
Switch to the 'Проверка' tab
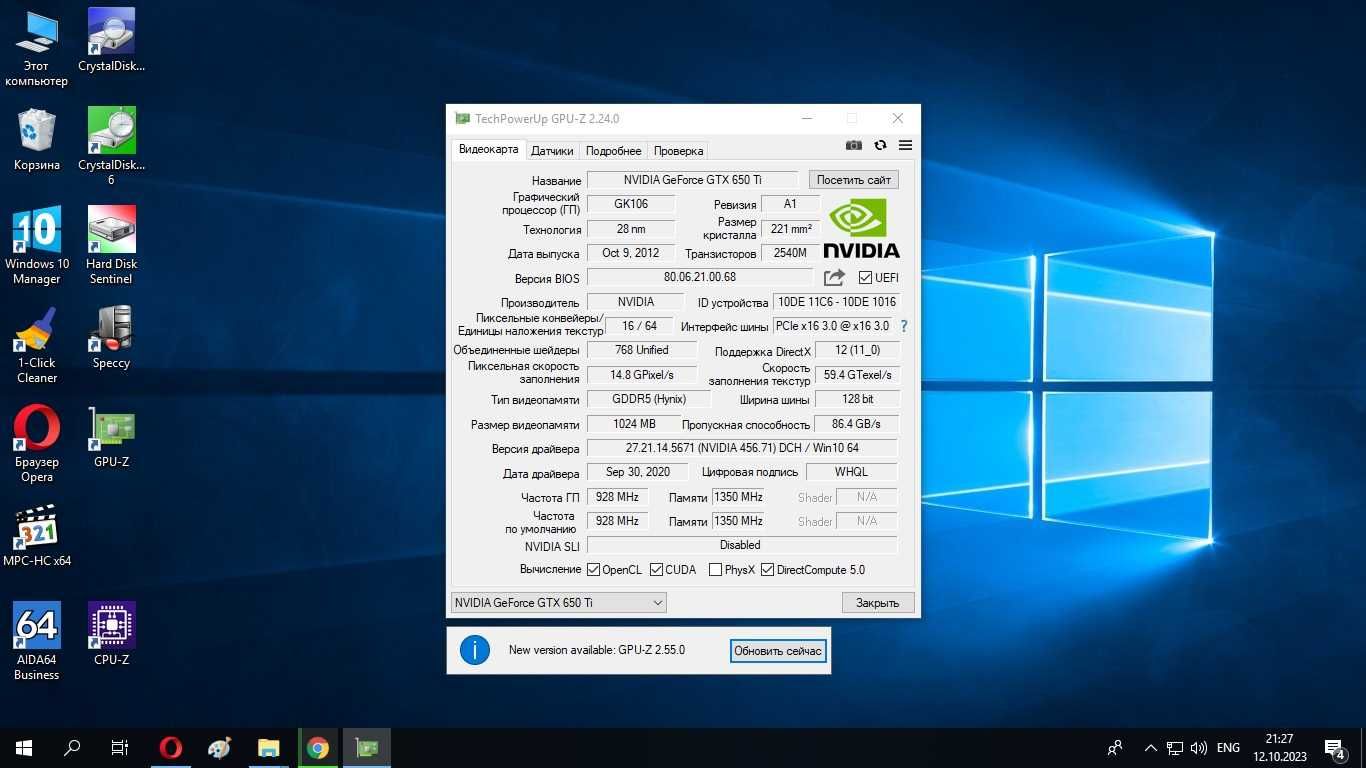click(678, 151)
